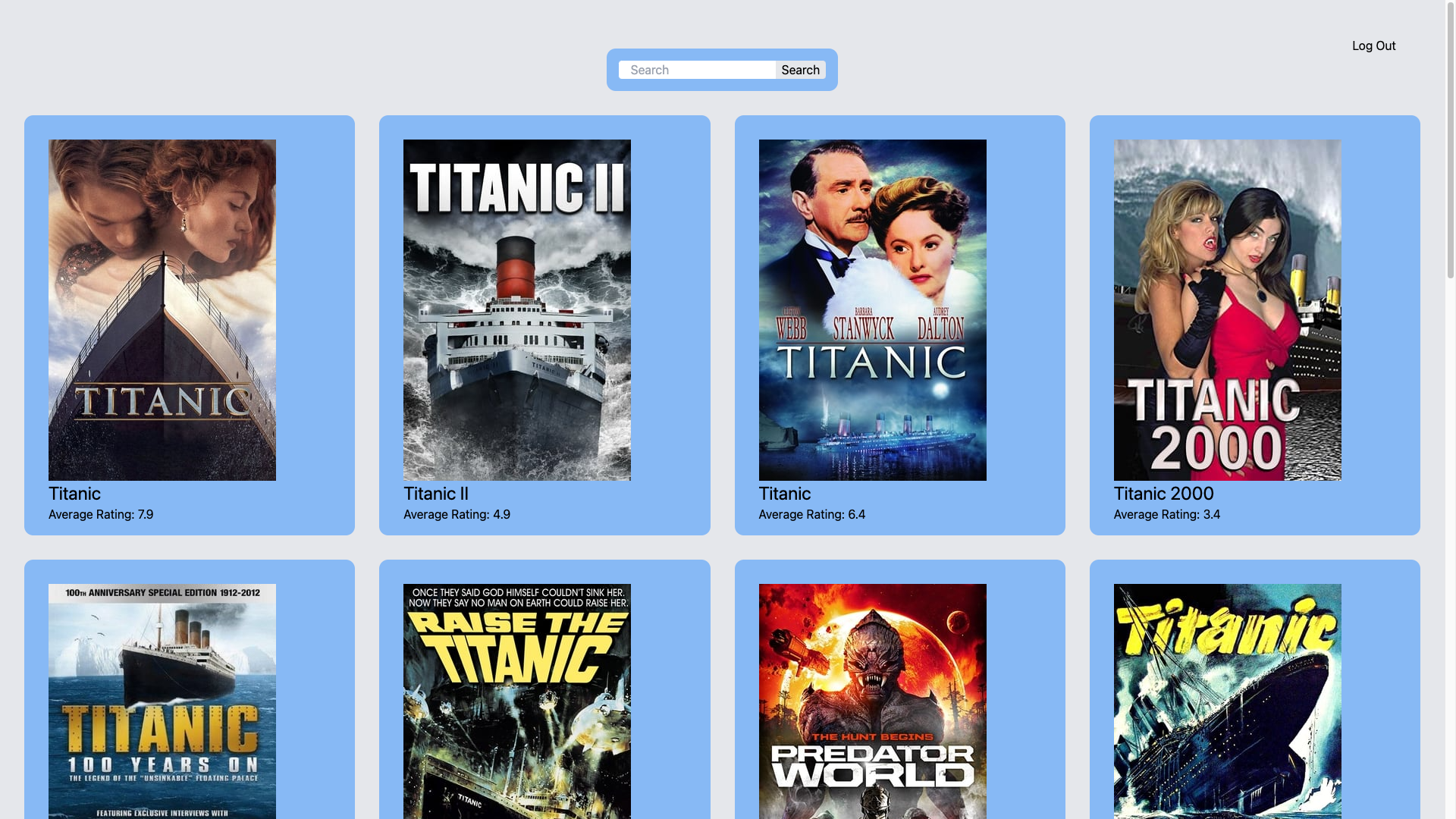This screenshot has height=819, width=1456.
Task: Click Average Rating 3.4 text
Action: pos(1166,514)
